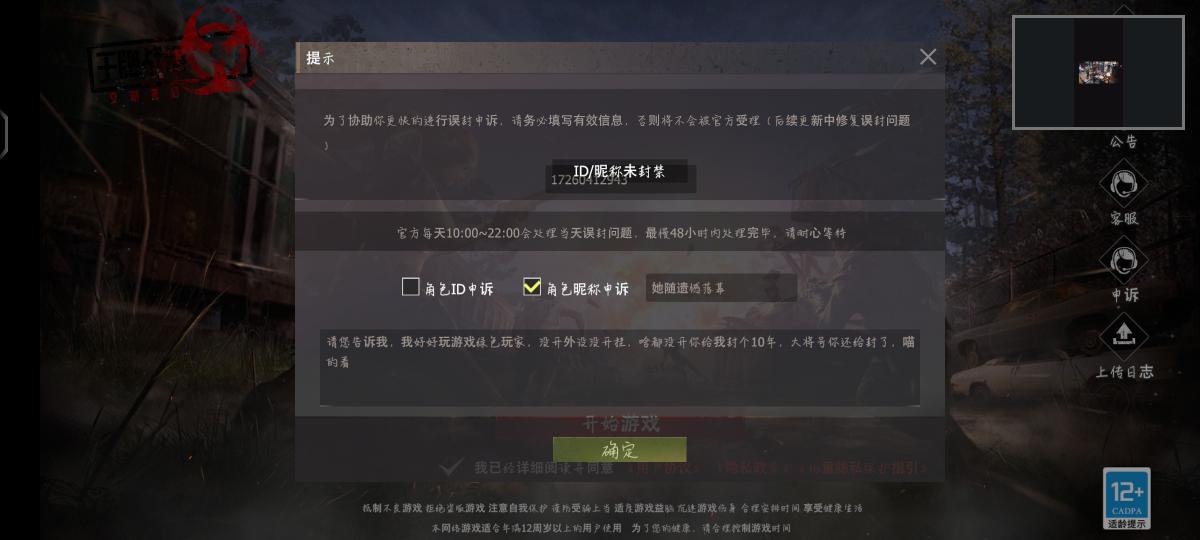Close the 提示 dialog with the X
The height and width of the screenshot is (540, 1200).
[x=928, y=57]
